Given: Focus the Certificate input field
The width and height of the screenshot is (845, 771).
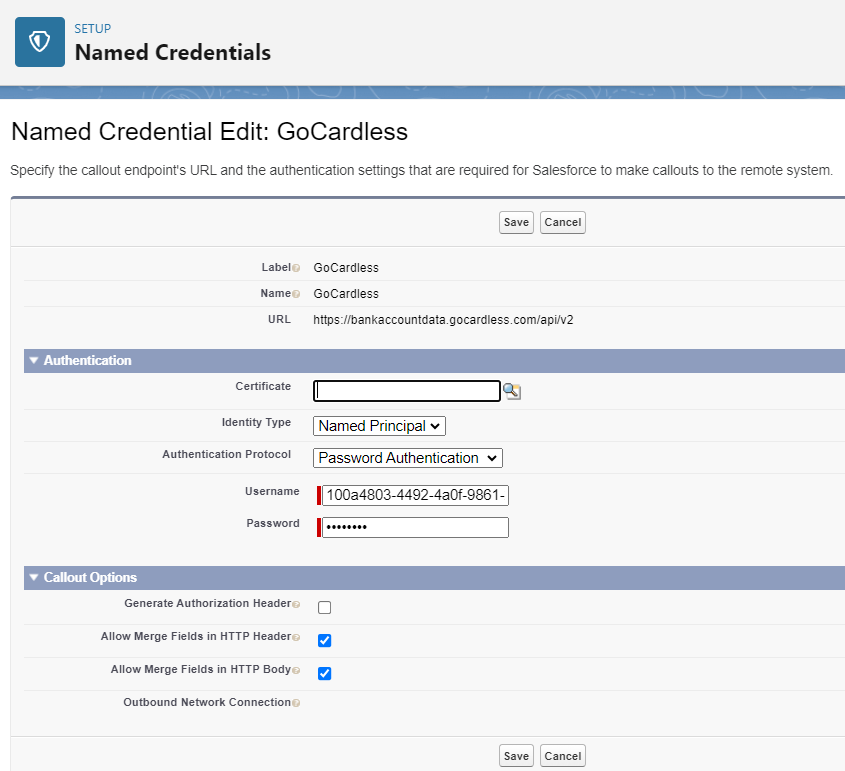Looking at the screenshot, I should (x=407, y=391).
